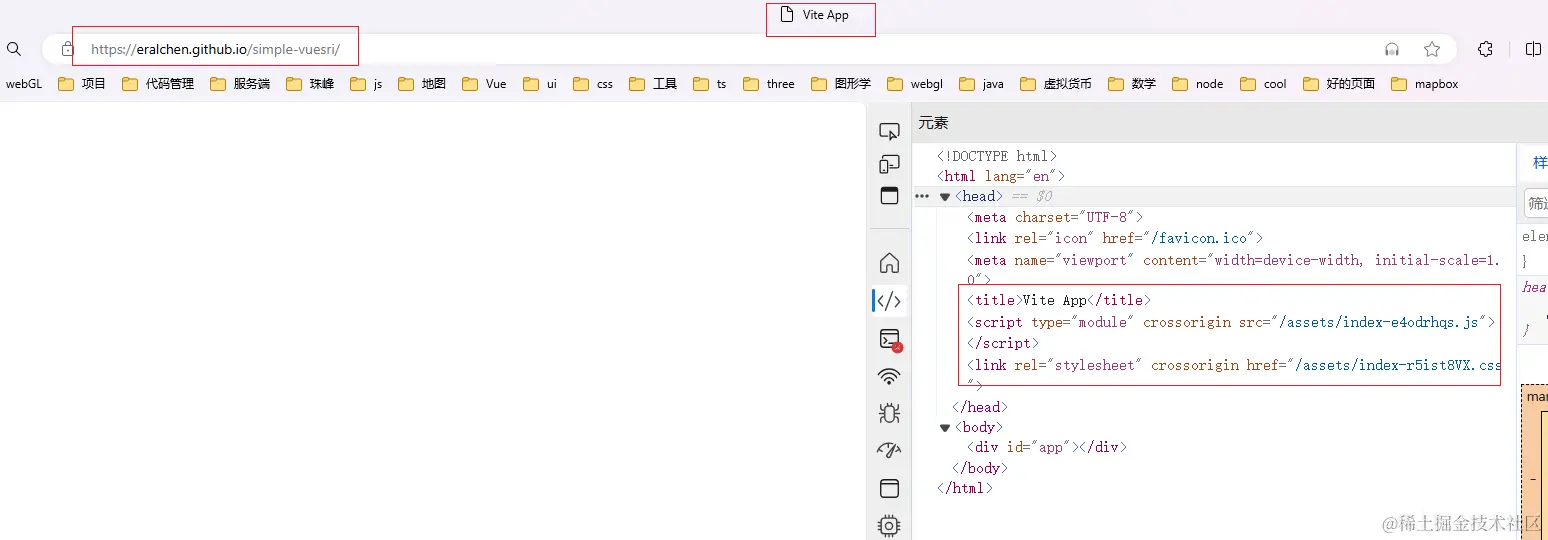Open the js bookmarks folder
The image size is (1548, 540).
click(366, 84)
